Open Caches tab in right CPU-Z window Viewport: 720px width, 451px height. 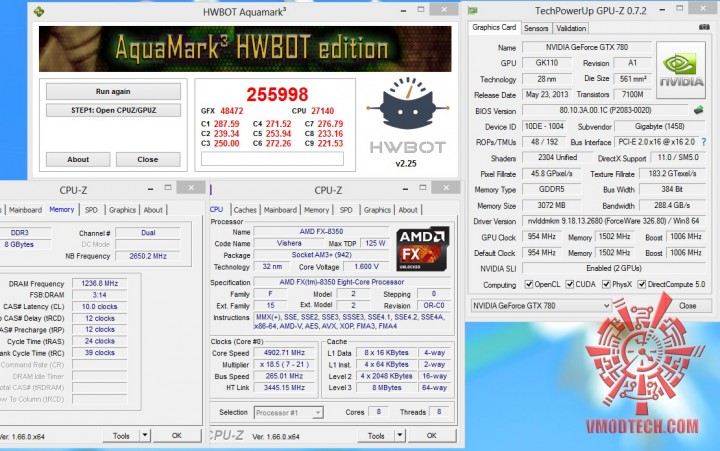coord(245,210)
